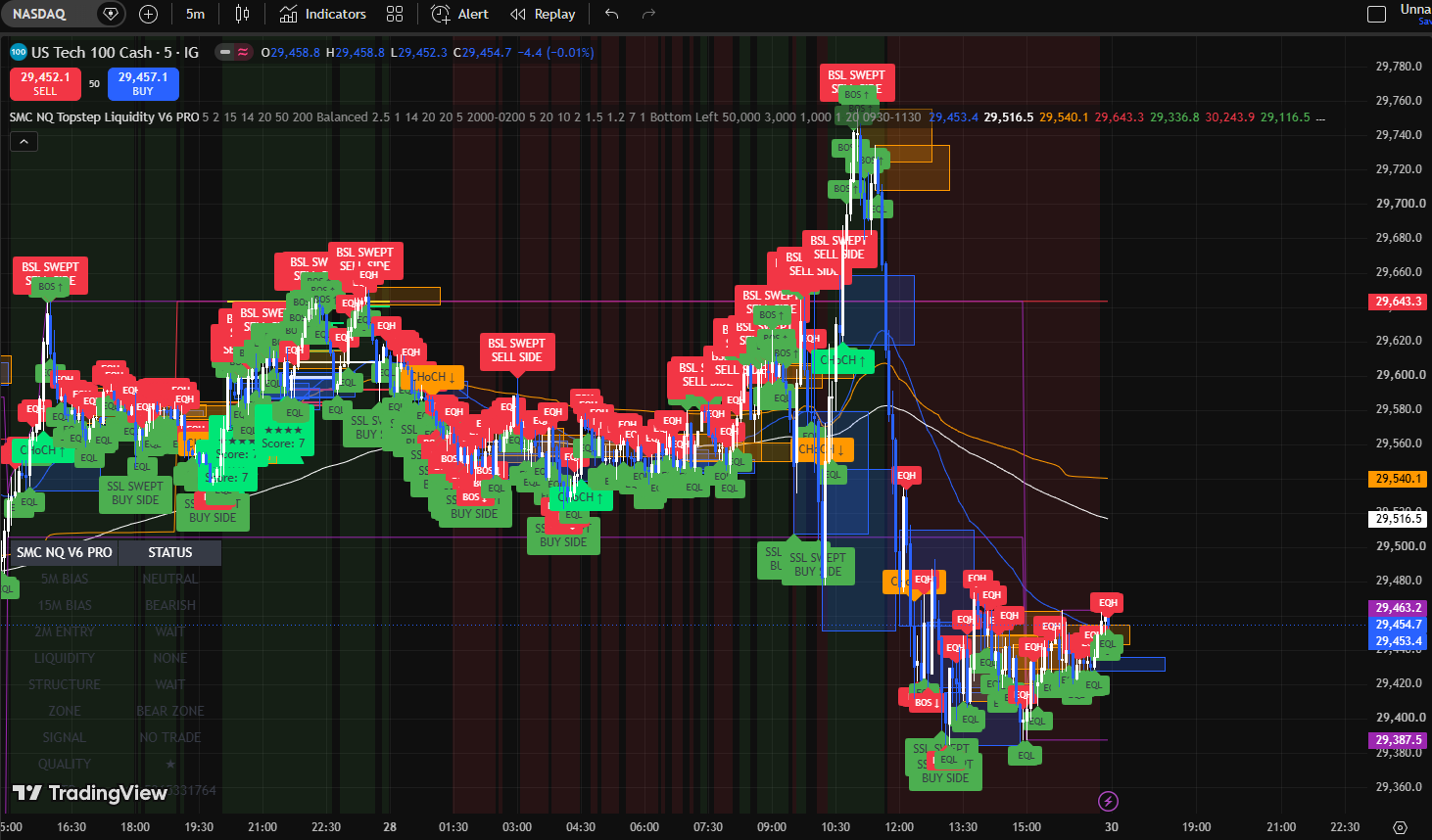Image resolution: width=1432 pixels, height=840 pixels.
Task: Click the alarm clock icon left of Alert
Action: pyautogui.click(x=441, y=14)
